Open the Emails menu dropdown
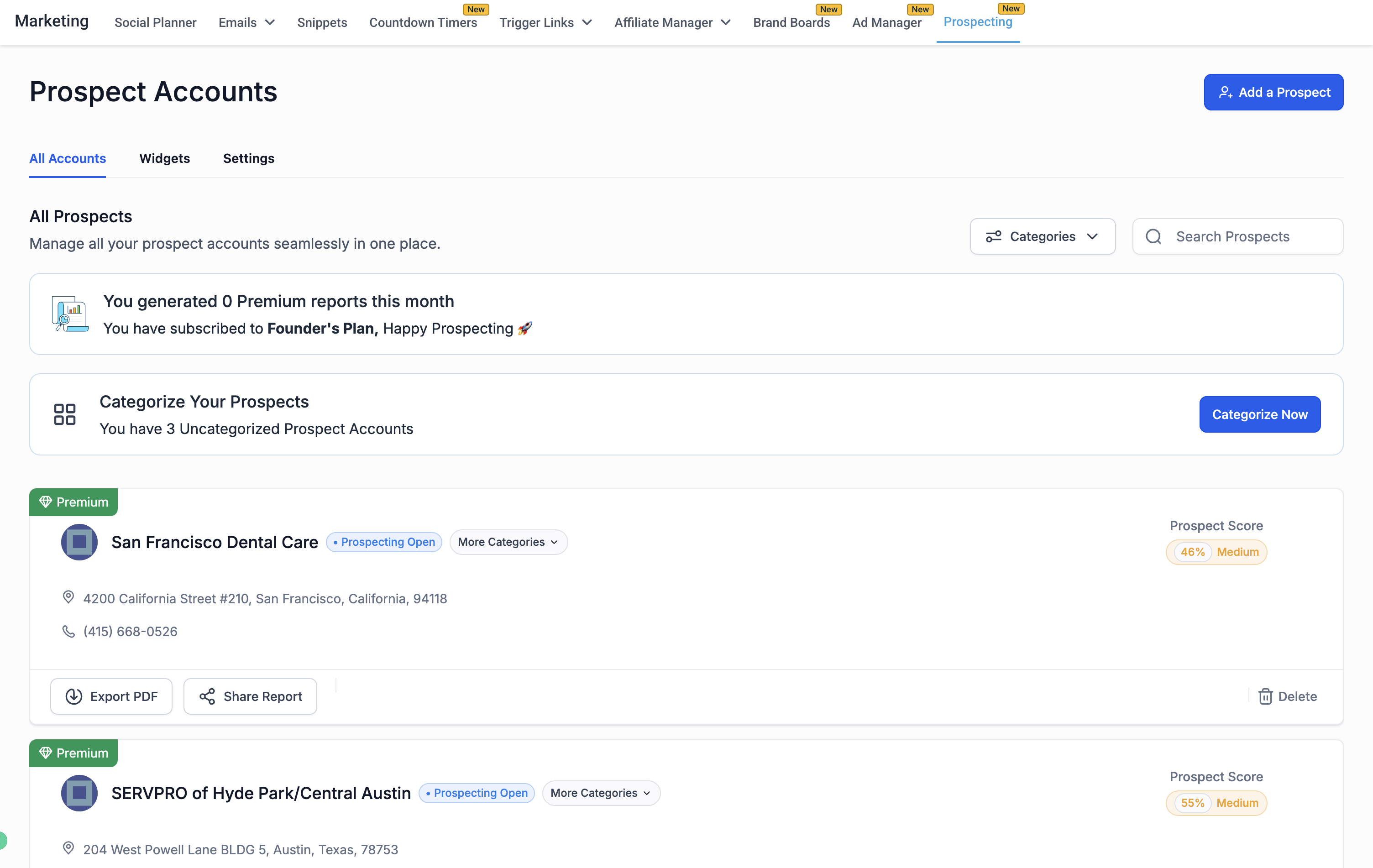Screen dimensions: 1373x868 [246, 22]
